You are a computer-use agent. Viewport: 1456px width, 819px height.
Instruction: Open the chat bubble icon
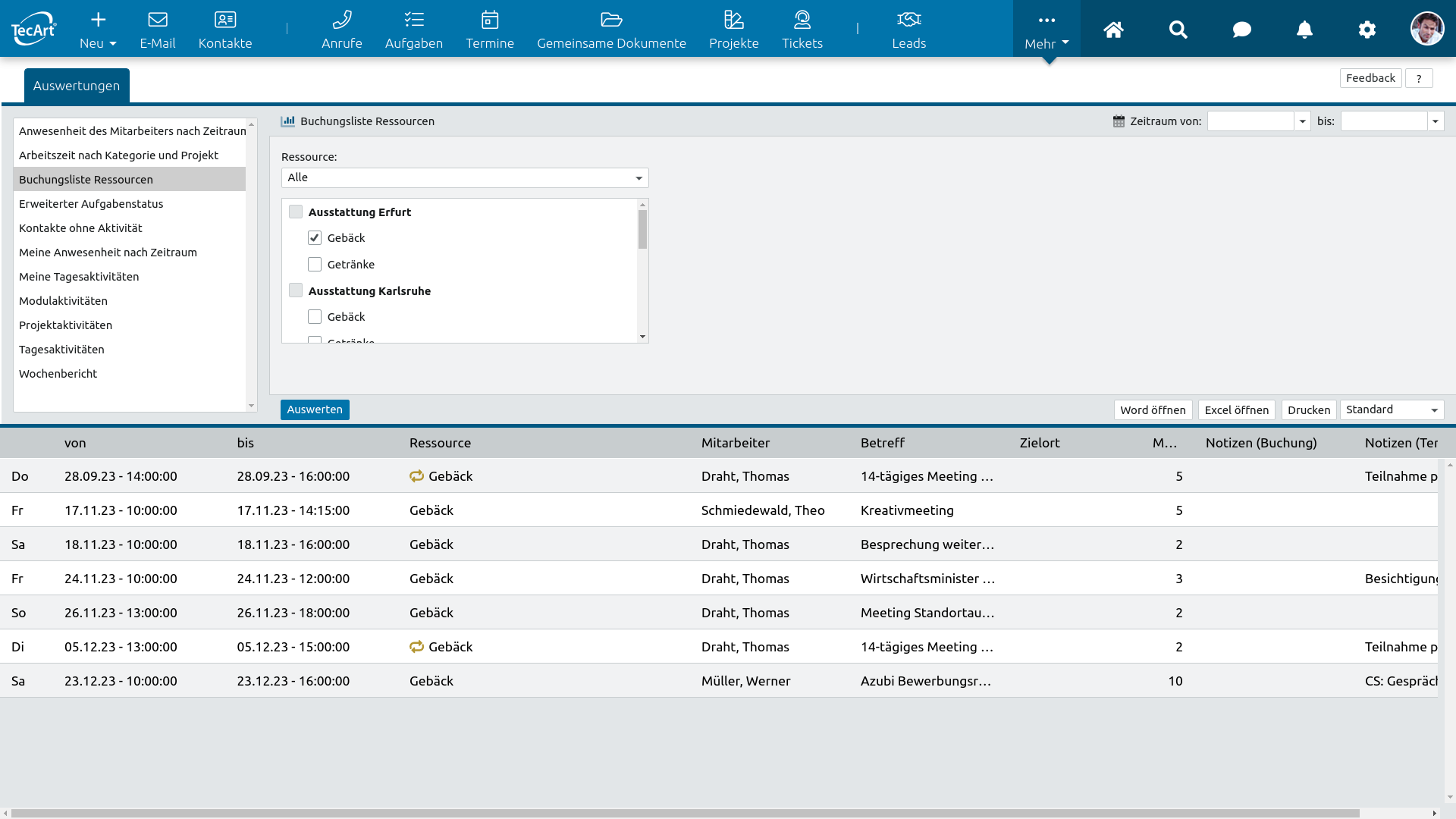[1241, 30]
